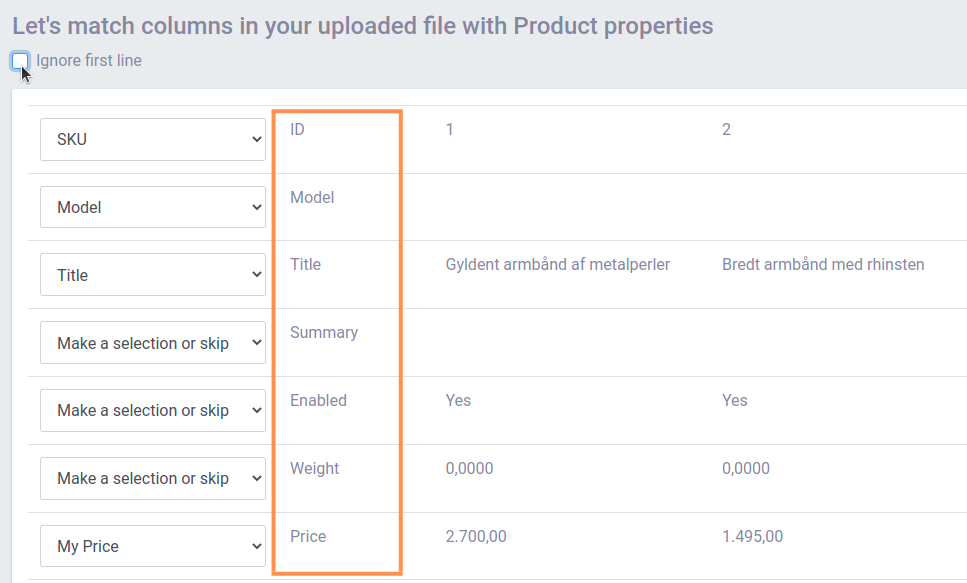This screenshot has height=583, width=967.
Task: Open the Model mapping dropdown
Action: click(153, 208)
